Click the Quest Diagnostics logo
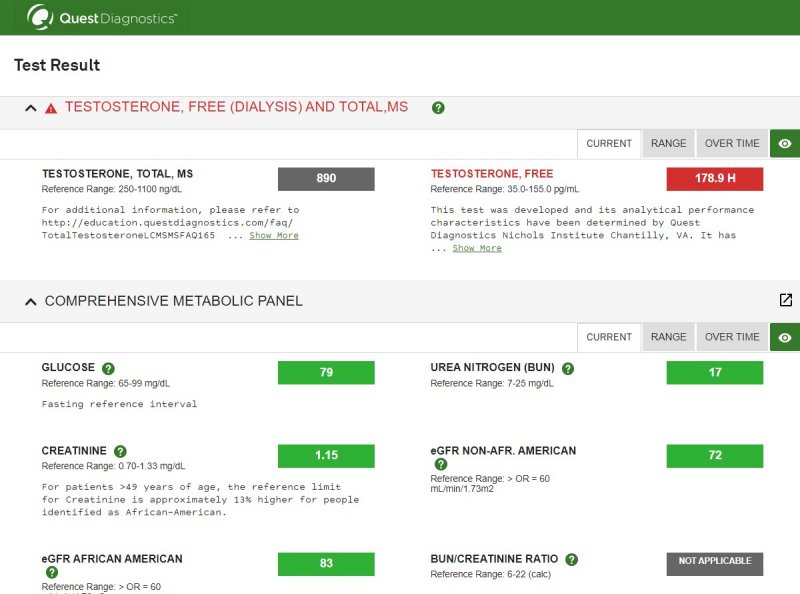This screenshot has height=594, width=800. (x=102, y=17)
